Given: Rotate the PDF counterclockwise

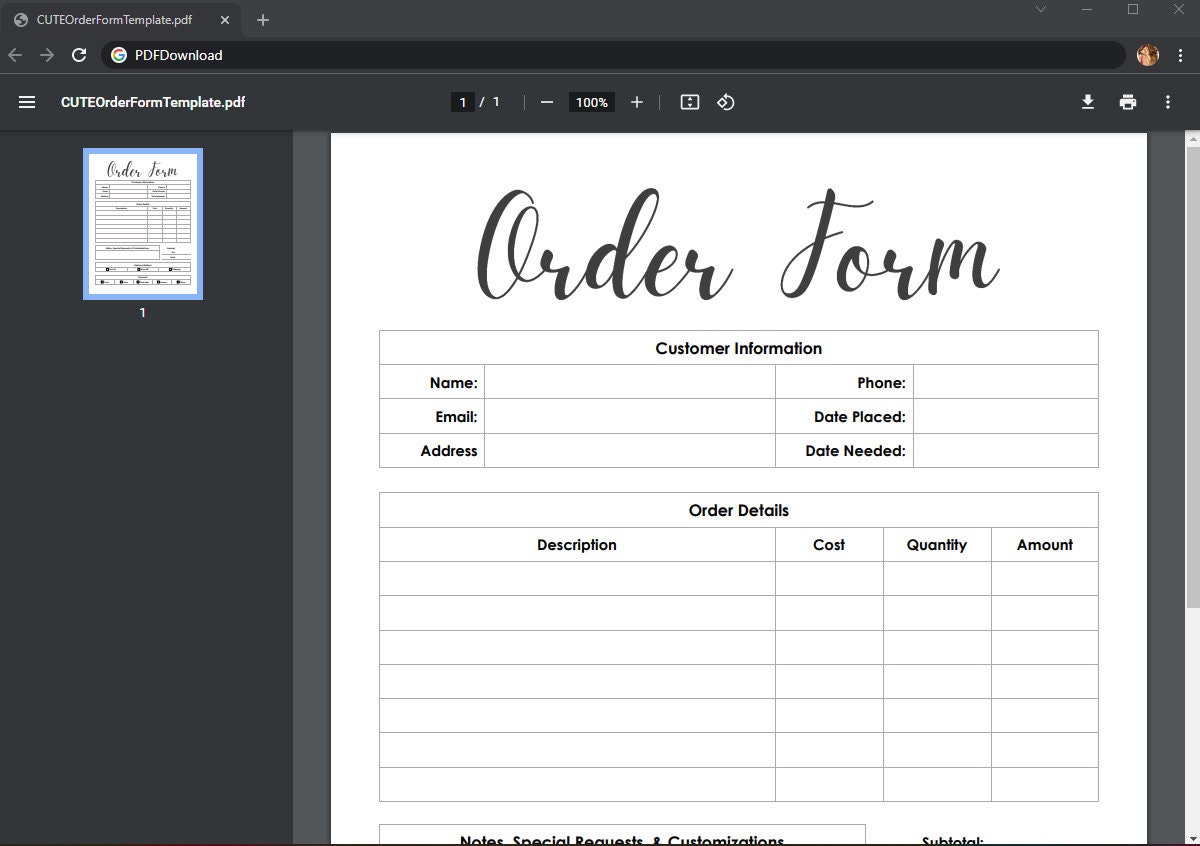Looking at the screenshot, I should coord(725,101).
